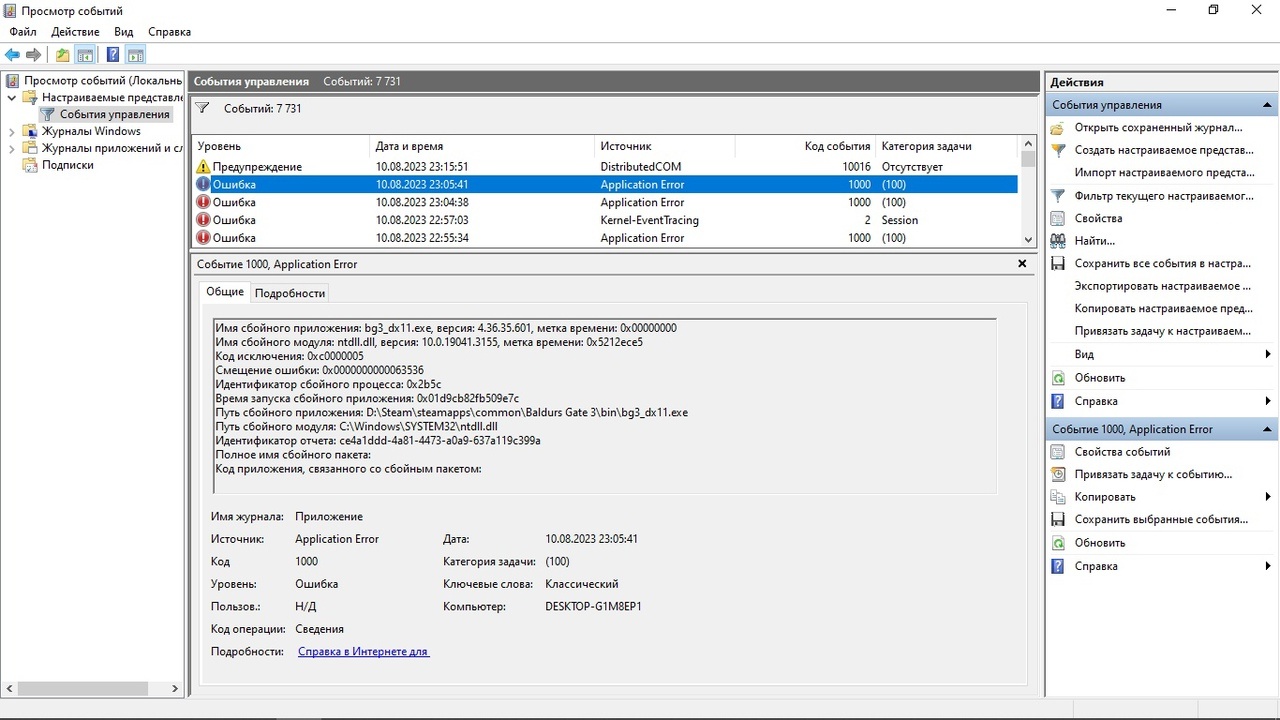Screen dimensions: 1280x720
Task: Open upper Справка submenu arrow
Action: (1268, 401)
